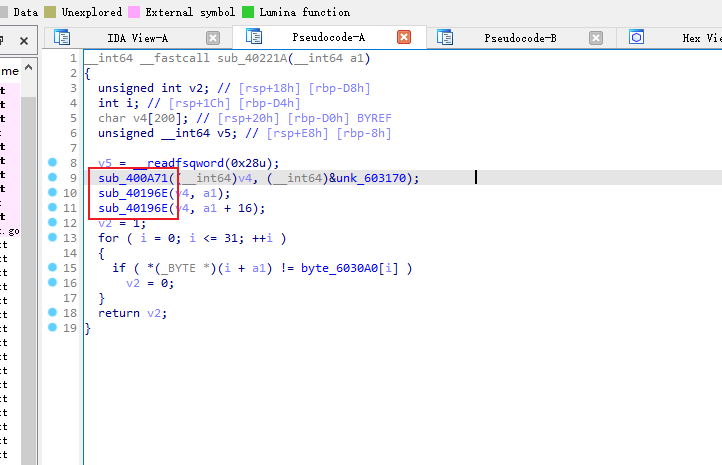
Task: Toggle breakpoint dot on line 16
Action: [52, 282]
